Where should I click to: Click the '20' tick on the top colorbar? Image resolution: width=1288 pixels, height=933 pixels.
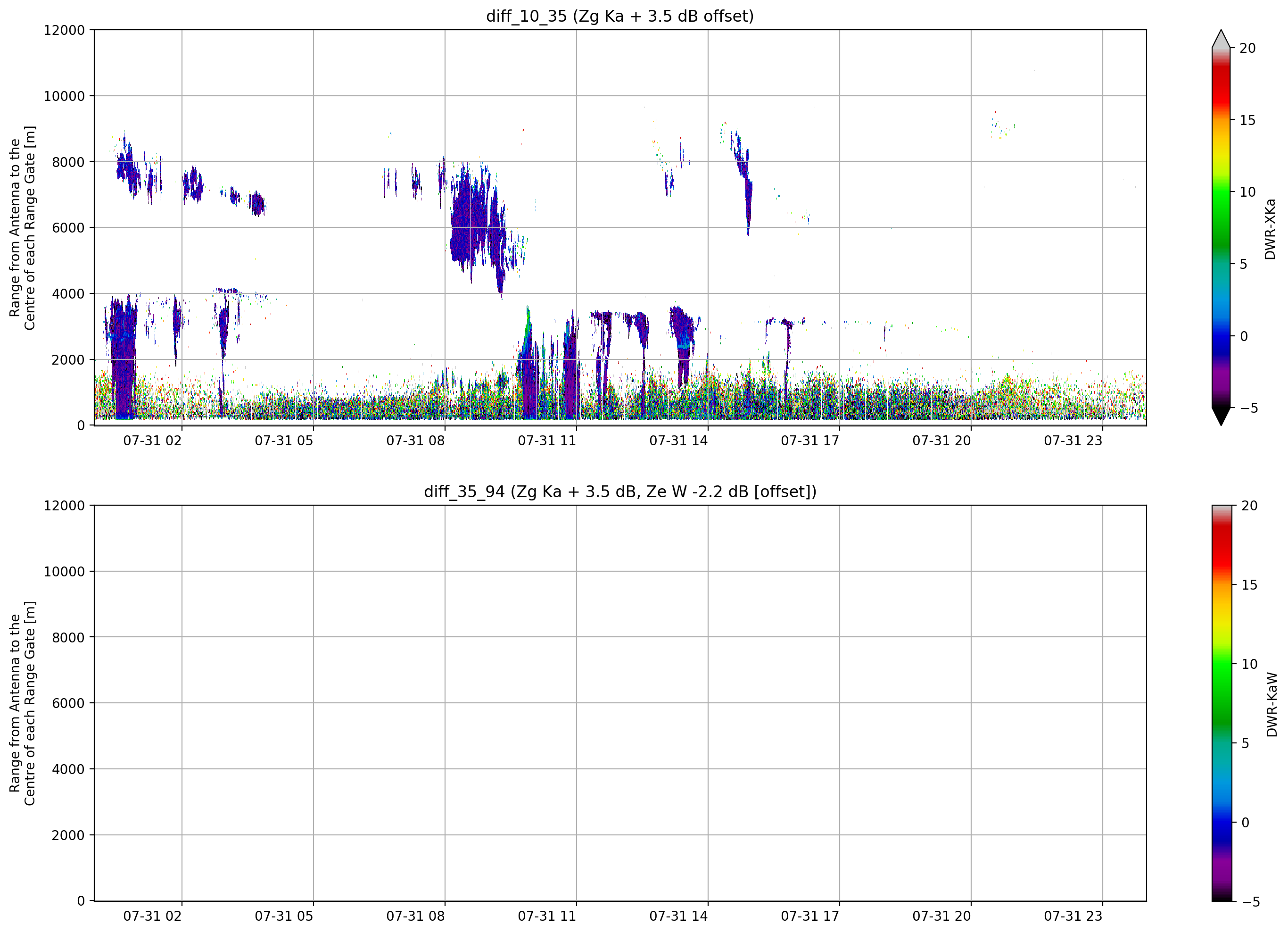[1247, 48]
